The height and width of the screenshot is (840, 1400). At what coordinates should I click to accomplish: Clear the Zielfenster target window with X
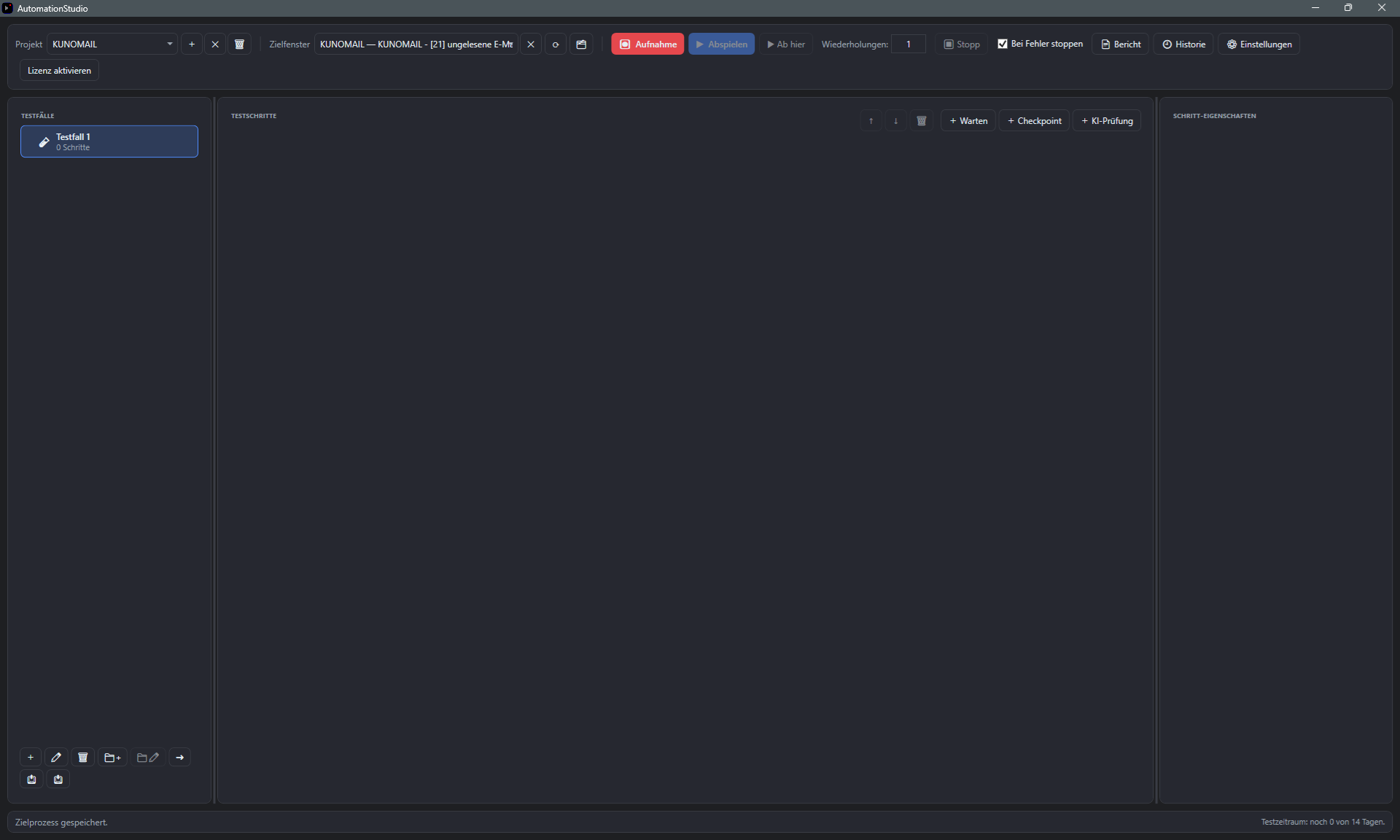tap(531, 44)
